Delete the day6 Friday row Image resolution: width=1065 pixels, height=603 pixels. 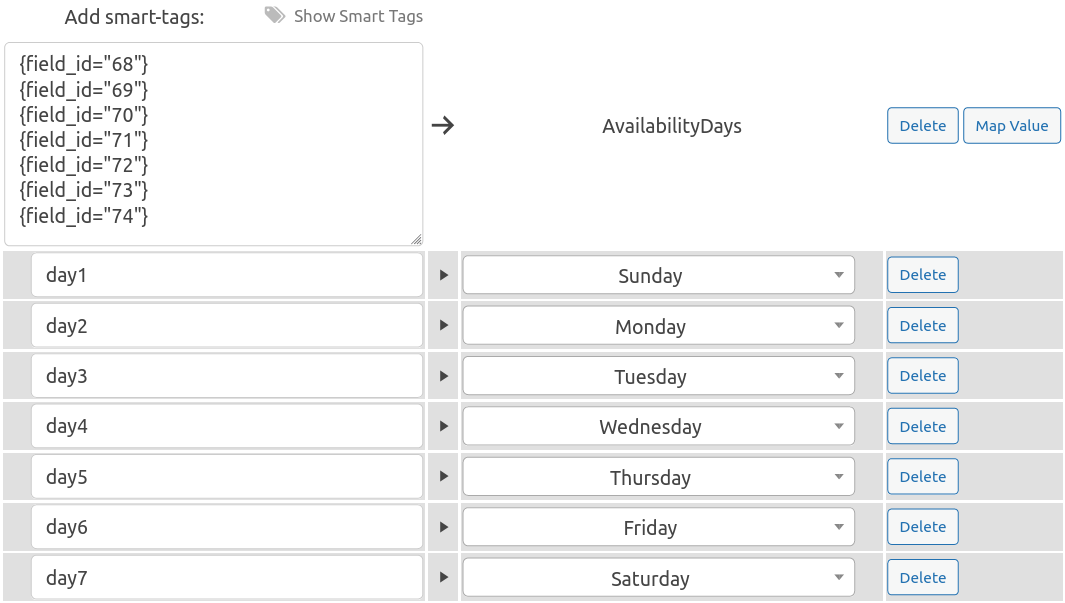click(x=922, y=527)
